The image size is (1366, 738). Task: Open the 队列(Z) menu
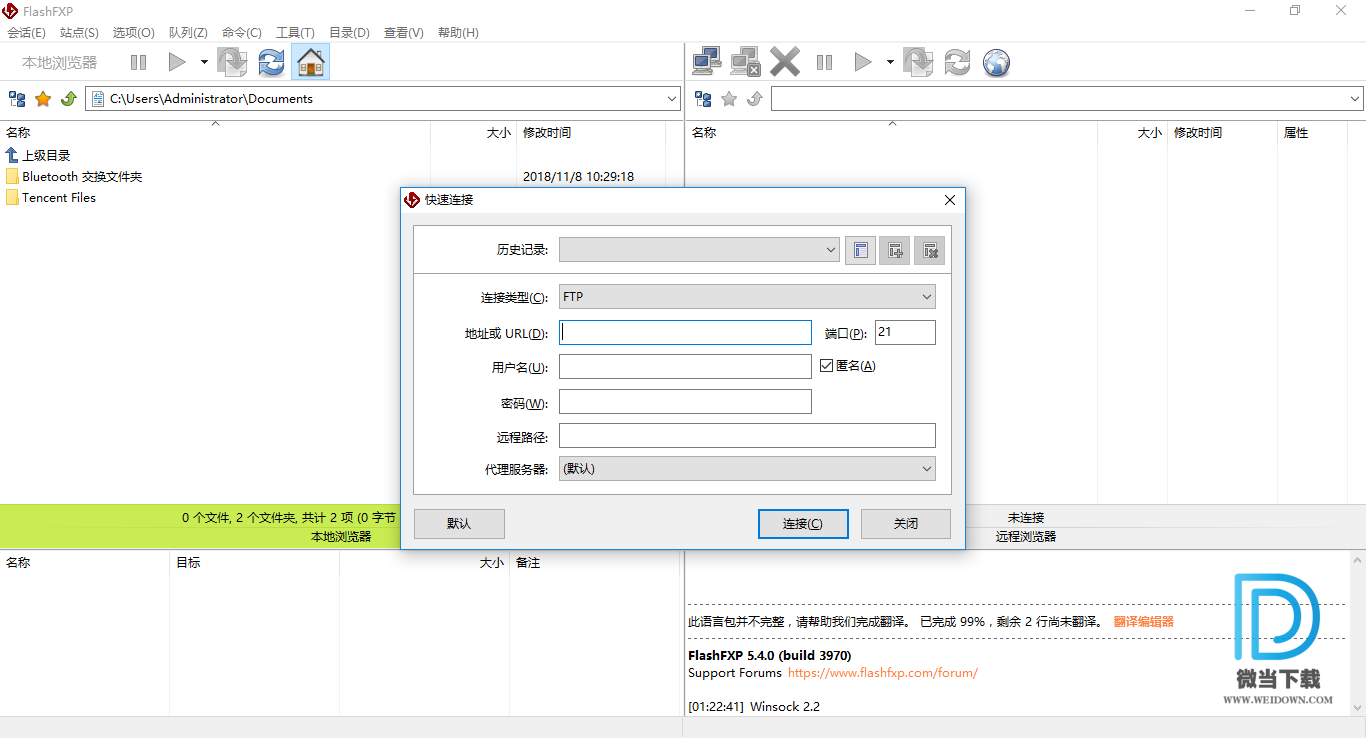188,33
